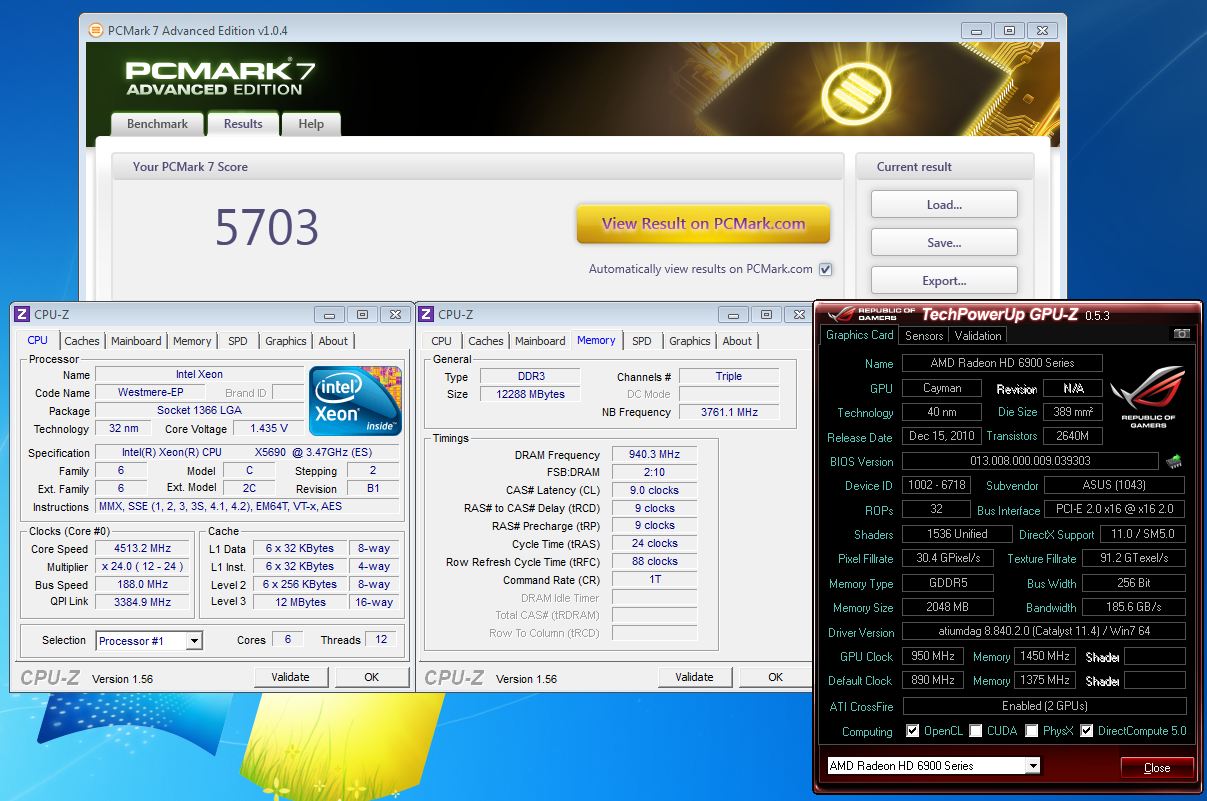Toggle automatically view results on PCMark.com checkbox
The width and height of the screenshot is (1207, 801).
[x=825, y=269]
